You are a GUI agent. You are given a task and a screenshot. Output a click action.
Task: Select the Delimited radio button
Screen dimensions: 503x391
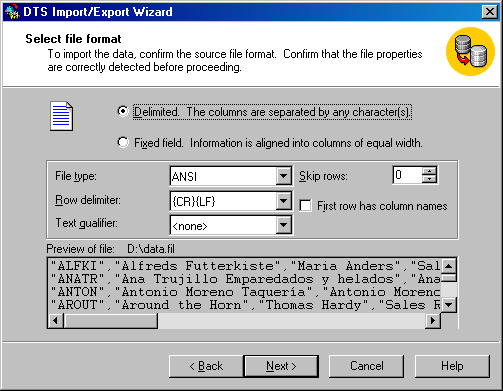point(123,111)
